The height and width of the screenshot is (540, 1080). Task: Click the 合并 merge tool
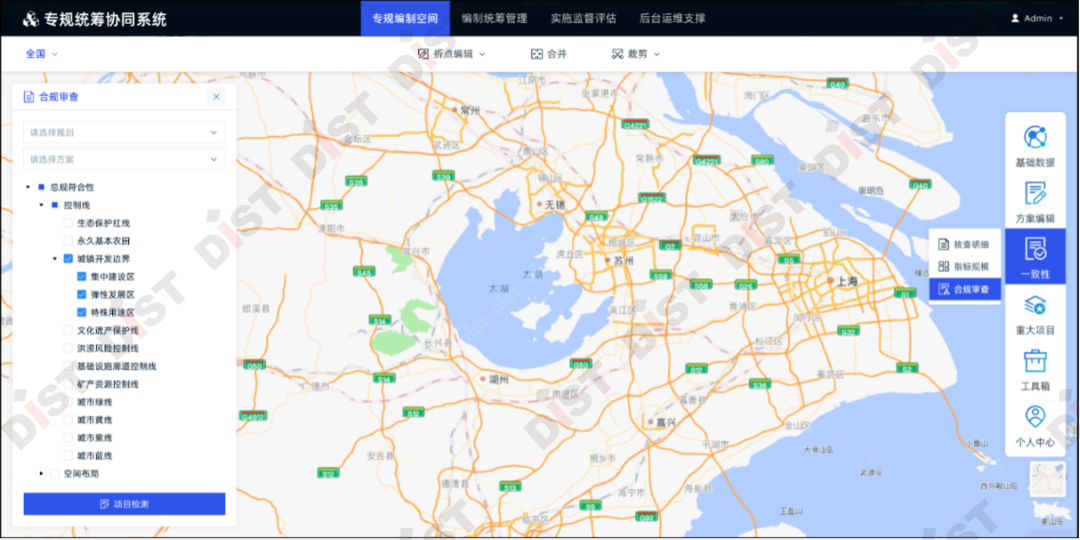tap(548, 54)
